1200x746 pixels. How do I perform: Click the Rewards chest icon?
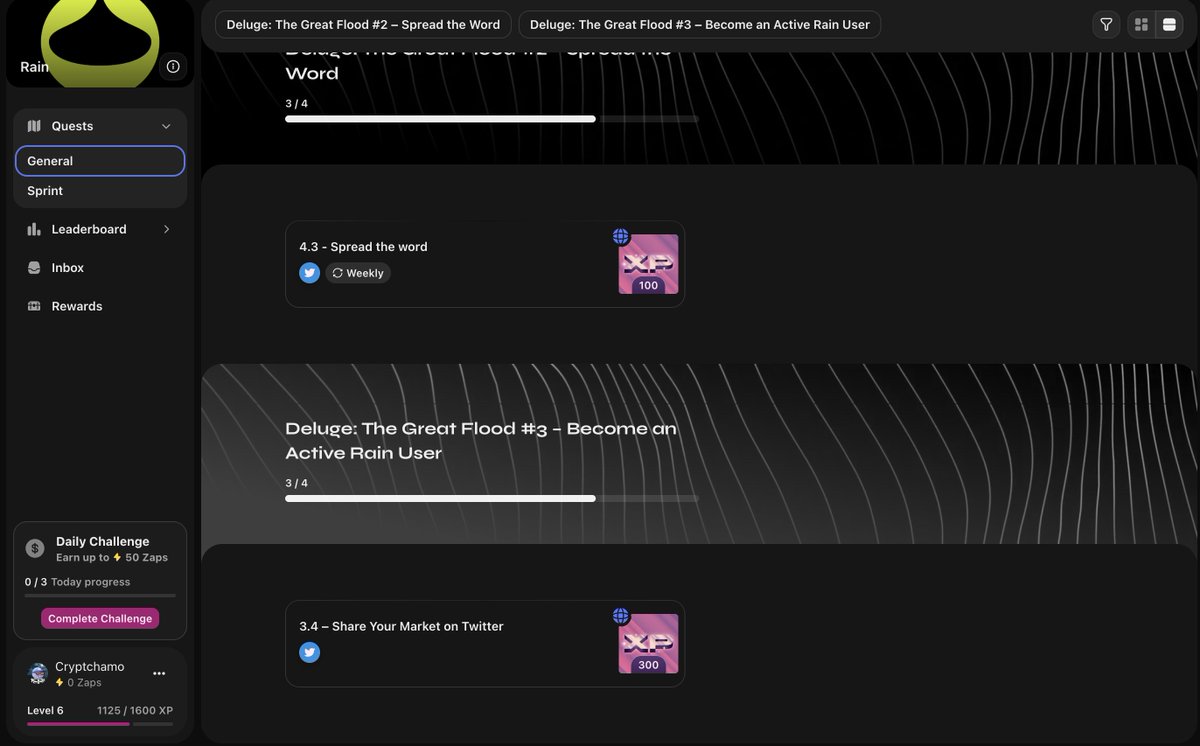tap(34, 306)
